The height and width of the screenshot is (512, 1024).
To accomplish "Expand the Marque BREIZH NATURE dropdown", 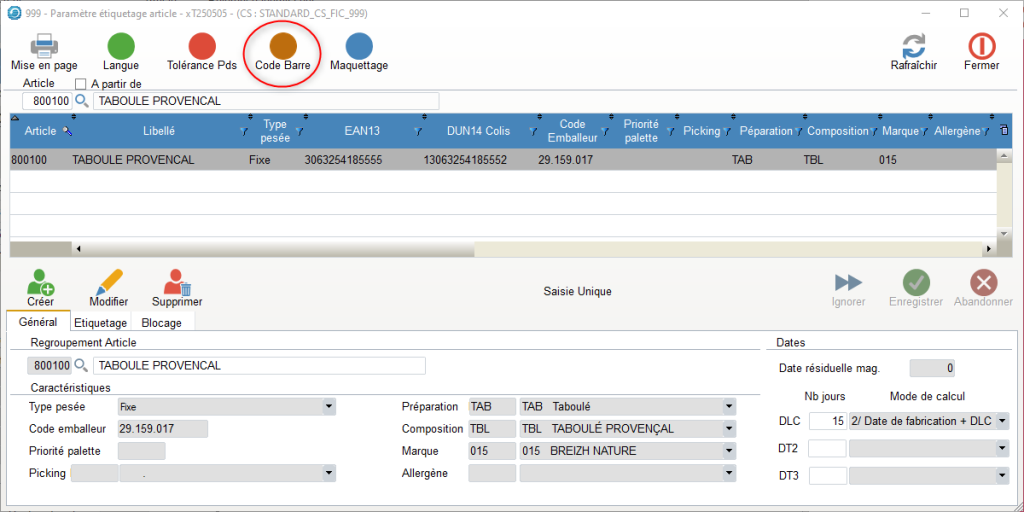I will (x=728, y=451).
